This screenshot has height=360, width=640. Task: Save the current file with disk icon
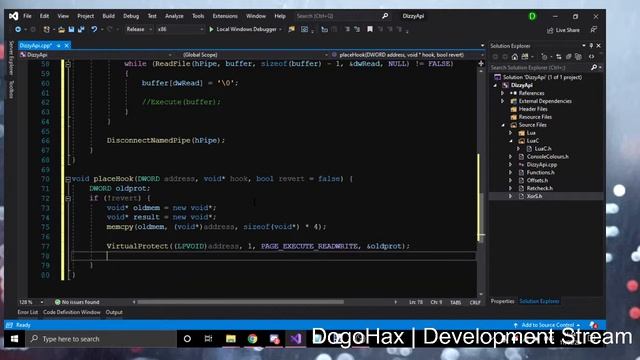[x=71, y=29]
